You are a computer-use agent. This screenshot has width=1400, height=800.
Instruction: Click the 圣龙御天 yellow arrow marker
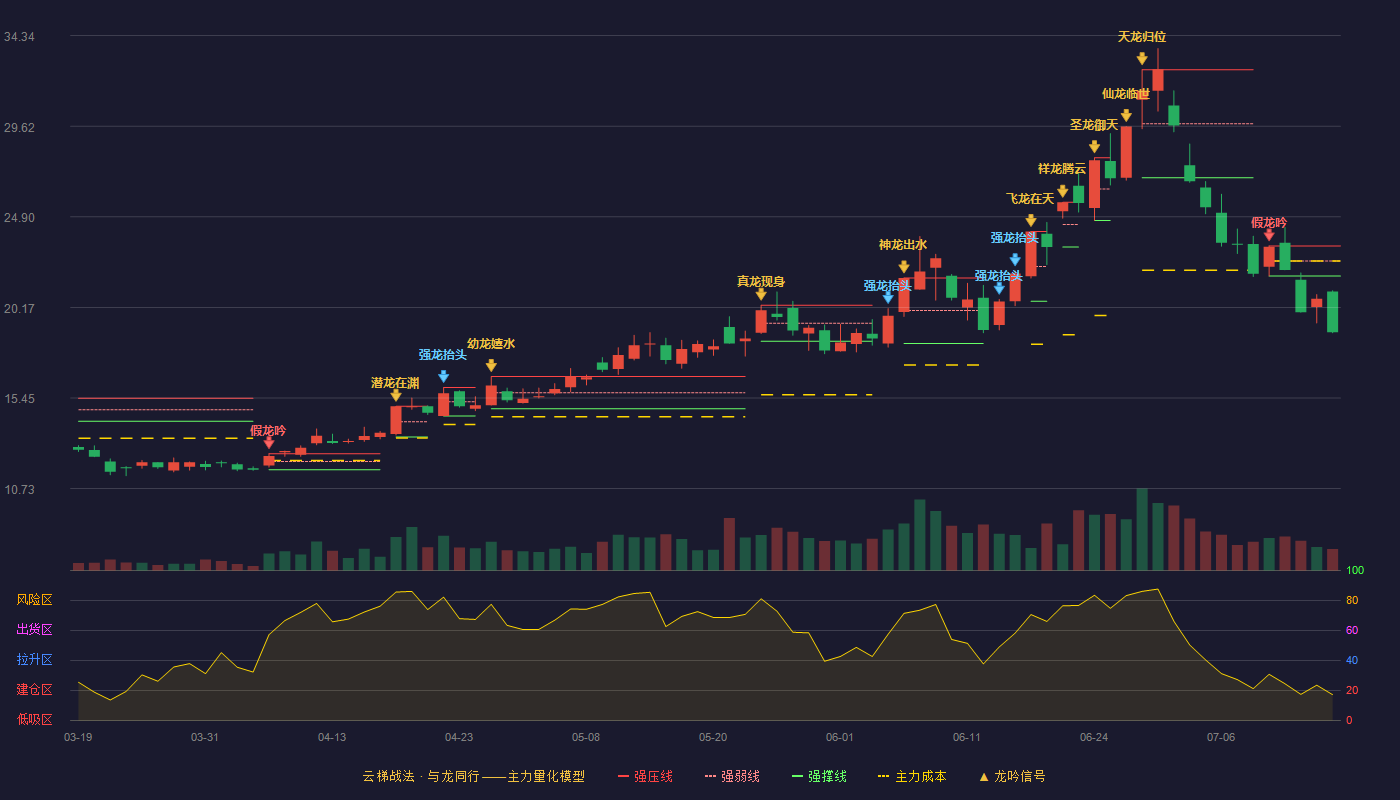[x=1094, y=147]
